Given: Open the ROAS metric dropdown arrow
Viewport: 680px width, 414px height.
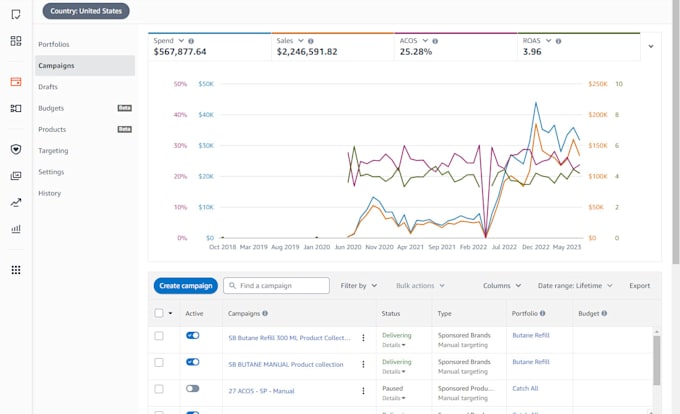Looking at the screenshot, I should [x=548, y=41].
